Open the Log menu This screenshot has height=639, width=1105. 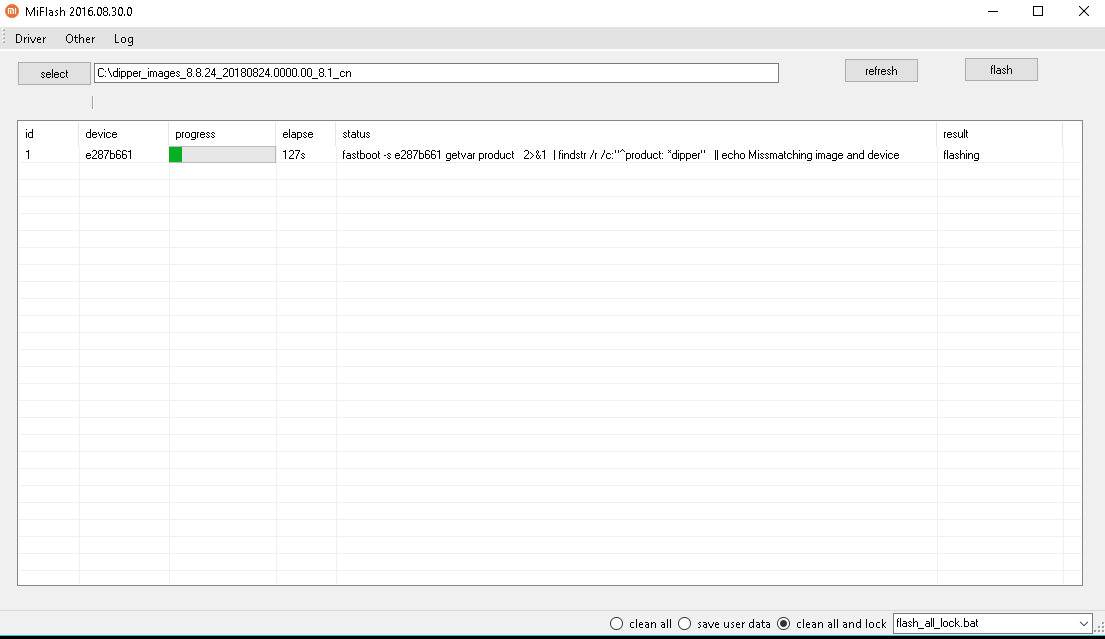123,39
